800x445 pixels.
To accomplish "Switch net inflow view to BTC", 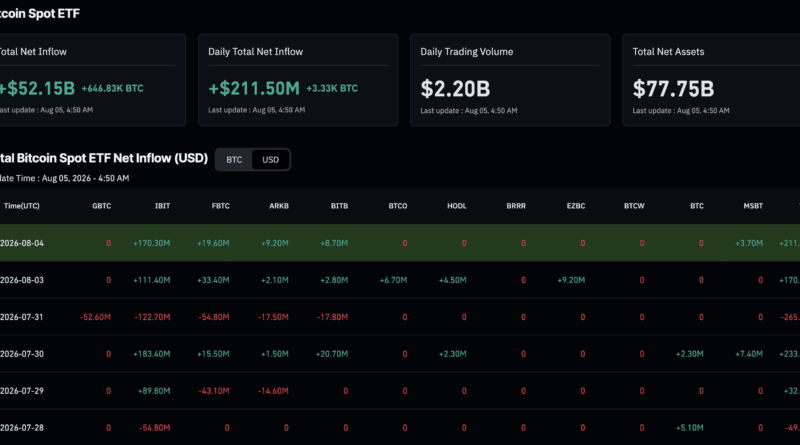I will pos(234,160).
